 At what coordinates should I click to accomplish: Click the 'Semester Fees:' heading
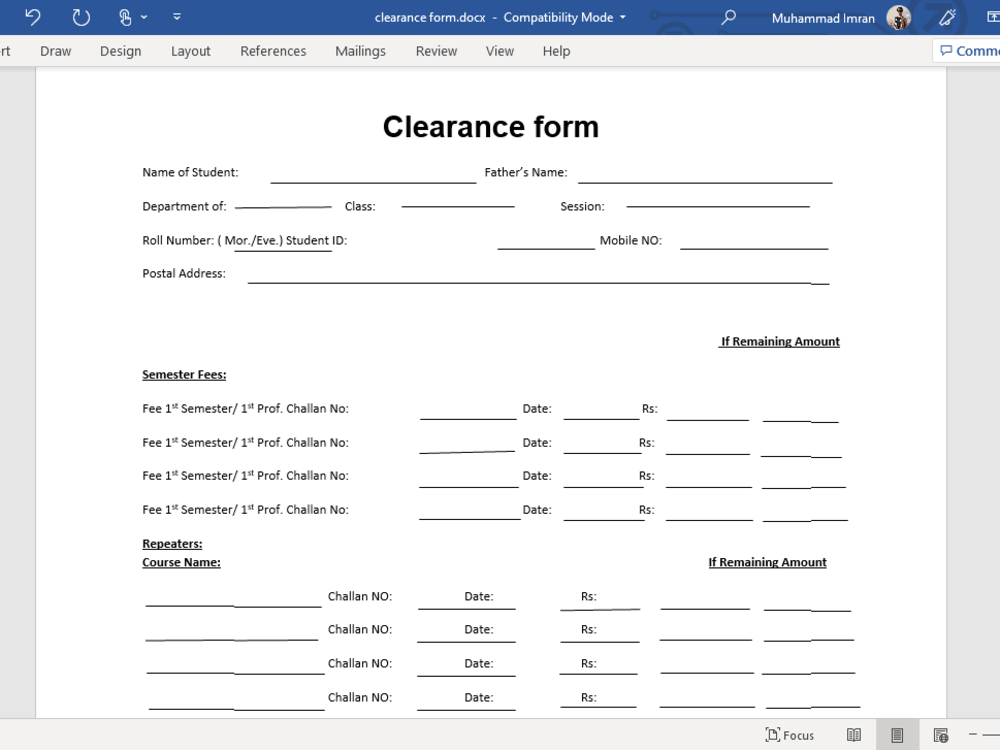(x=184, y=374)
